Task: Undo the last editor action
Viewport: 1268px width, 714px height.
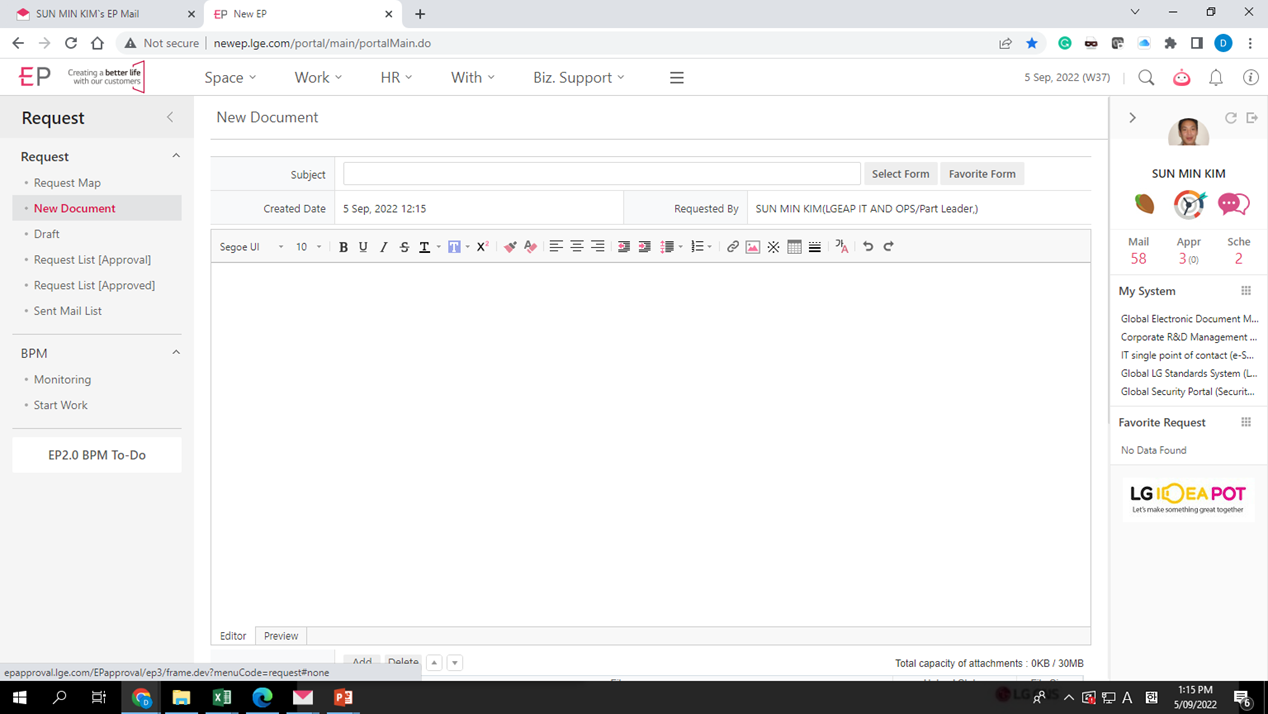Action: point(868,247)
